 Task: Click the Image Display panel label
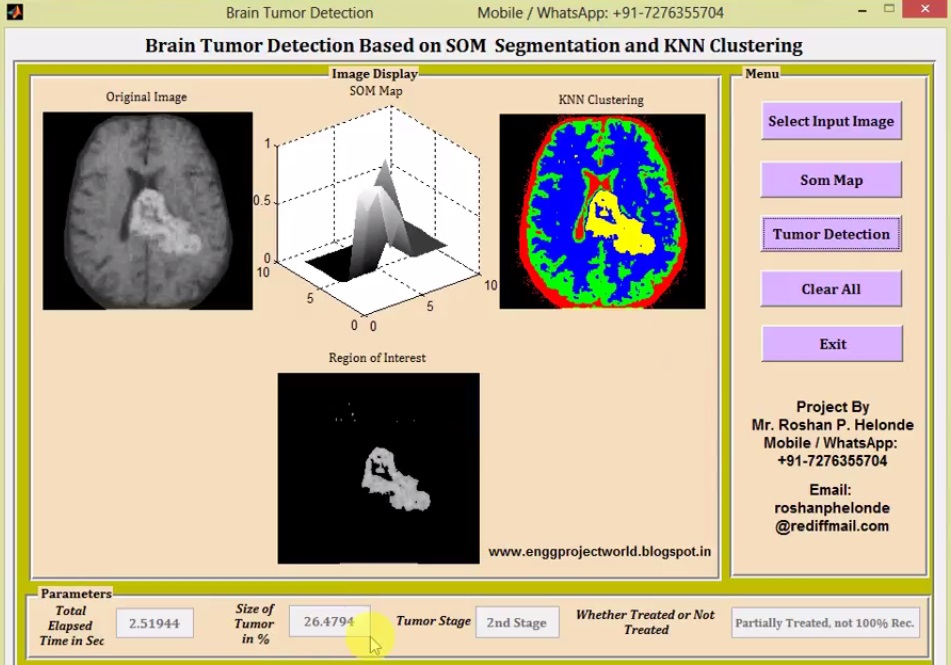click(373, 73)
